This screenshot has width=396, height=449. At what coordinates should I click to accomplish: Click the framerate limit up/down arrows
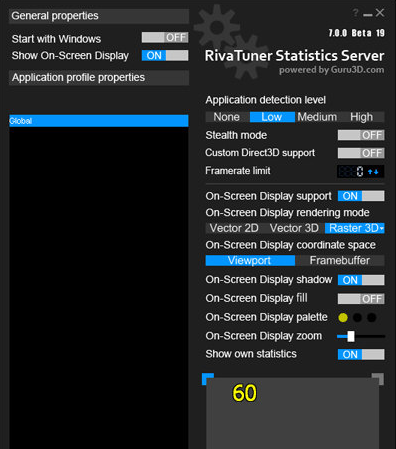(373, 172)
